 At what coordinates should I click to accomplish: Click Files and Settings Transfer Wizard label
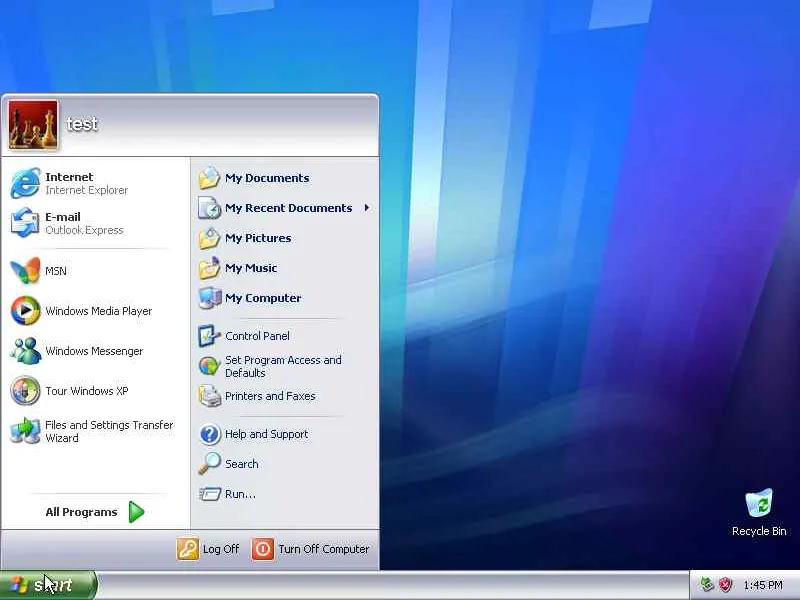[109, 431]
